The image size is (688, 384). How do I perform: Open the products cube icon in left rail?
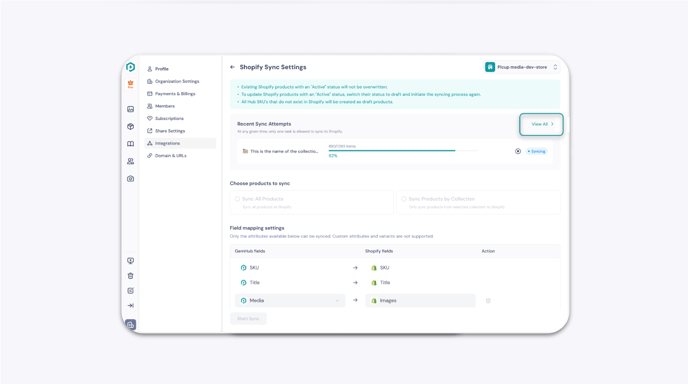point(130,126)
